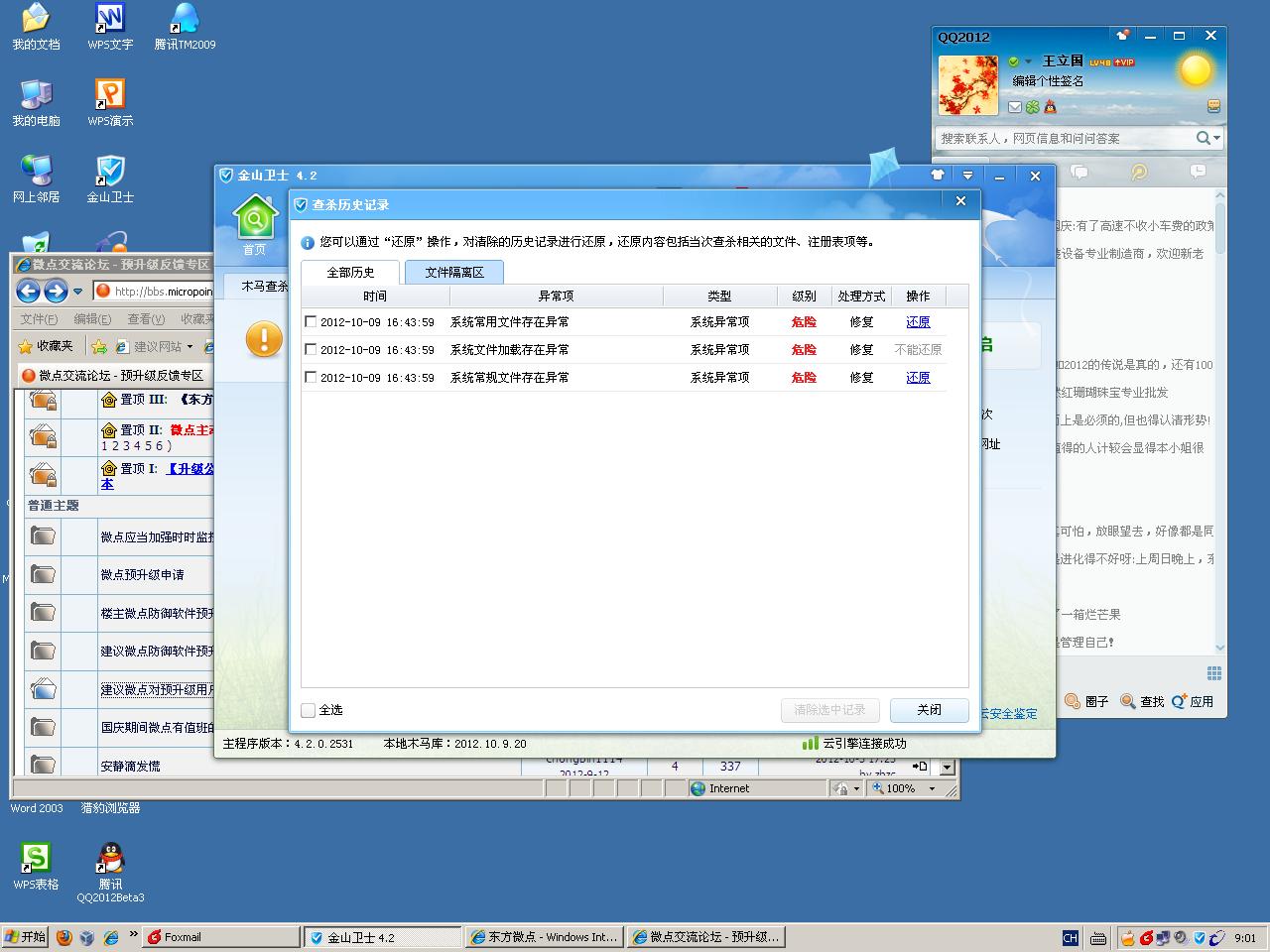Open IE recent pages dropdown arrow

[x=77, y=291]
